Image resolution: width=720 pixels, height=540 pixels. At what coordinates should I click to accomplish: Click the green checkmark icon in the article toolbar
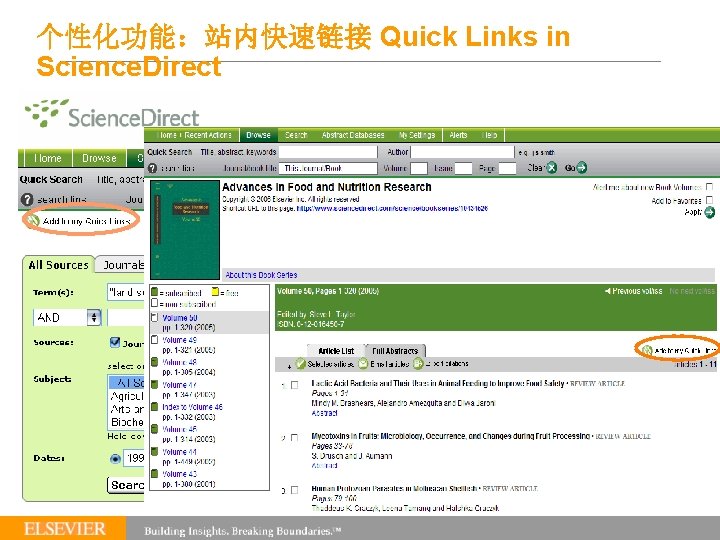(x=300, y=364)
